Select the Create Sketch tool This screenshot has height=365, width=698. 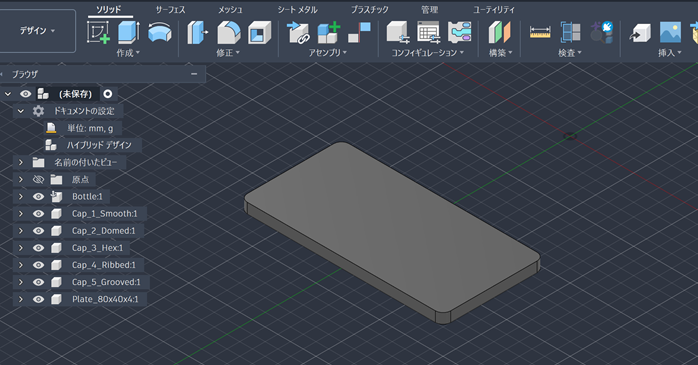99,32
